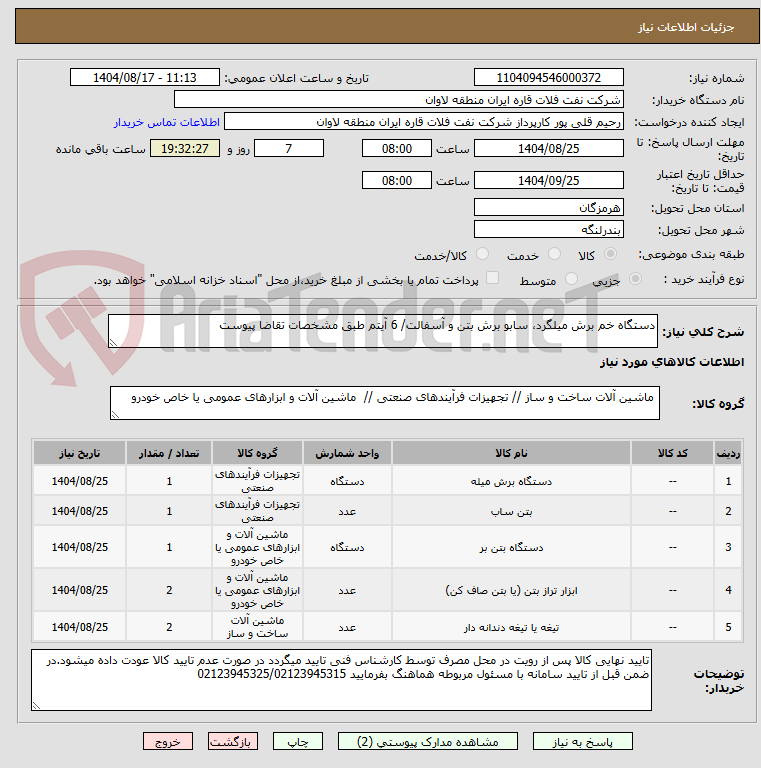Click the بازگشت back button
761x768 pixels.
coord(233,742)
